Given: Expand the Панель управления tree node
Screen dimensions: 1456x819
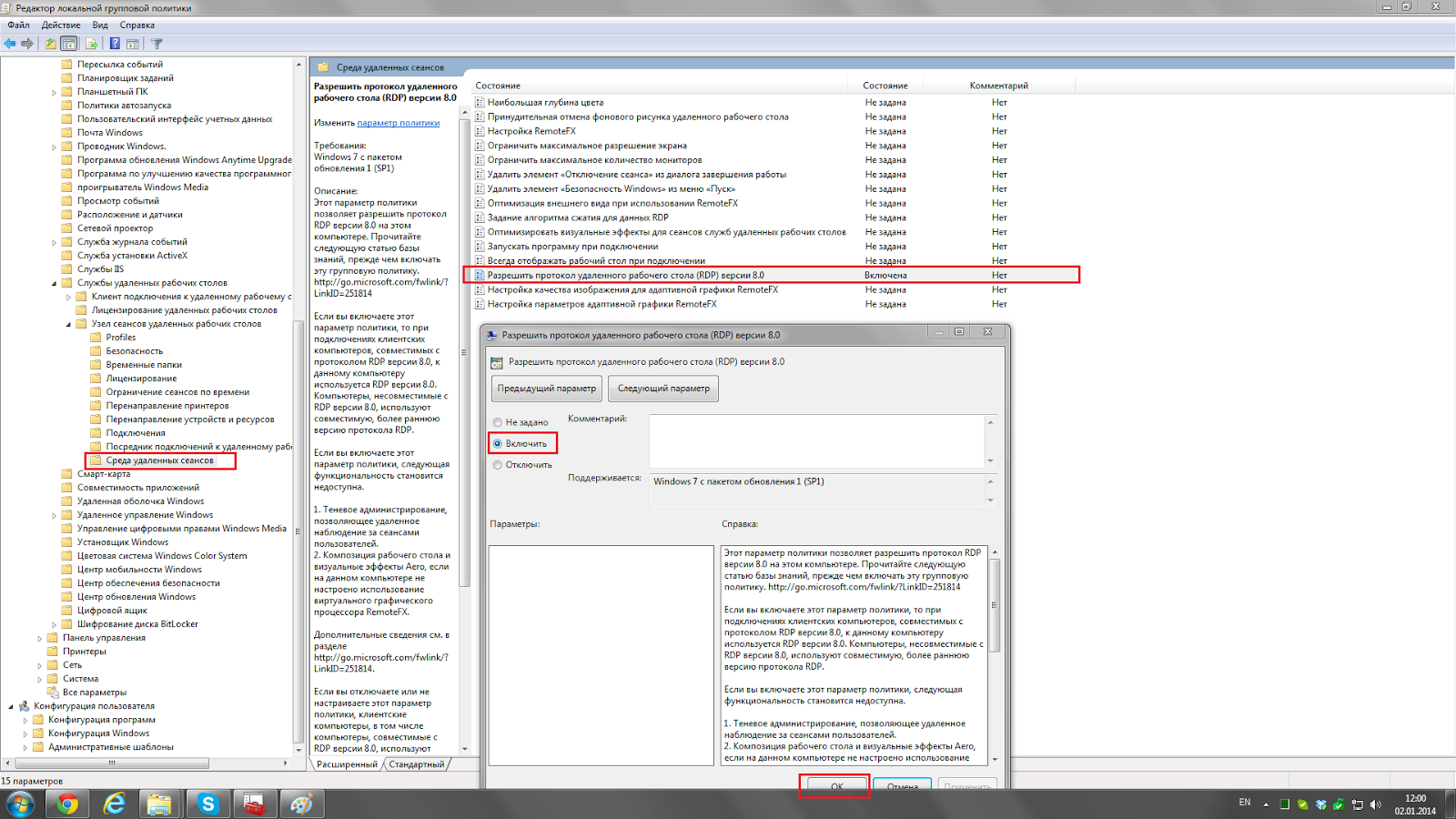Looking at the screenshot, I should [x=39, y=638].
